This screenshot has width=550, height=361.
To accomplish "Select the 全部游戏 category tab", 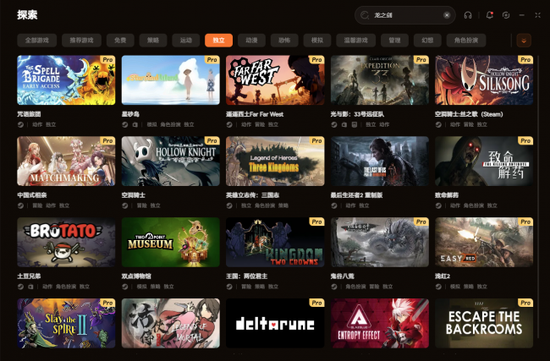I will [37, 40].
